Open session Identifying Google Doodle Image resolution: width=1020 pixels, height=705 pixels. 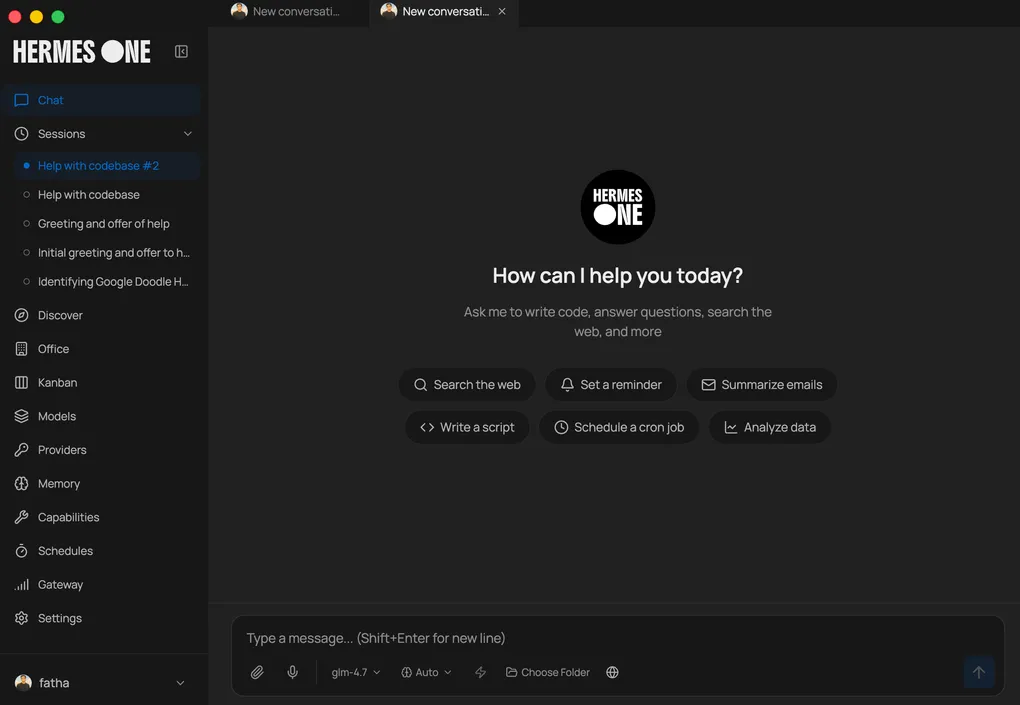[107, 282]
